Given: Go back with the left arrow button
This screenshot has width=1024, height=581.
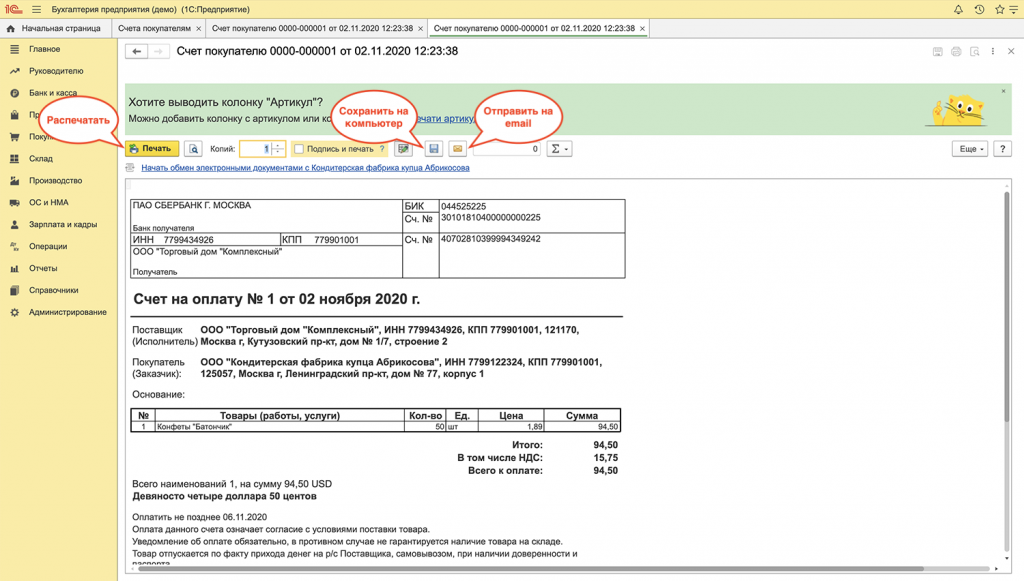Looking at the screenshot, I should (136, 51).
